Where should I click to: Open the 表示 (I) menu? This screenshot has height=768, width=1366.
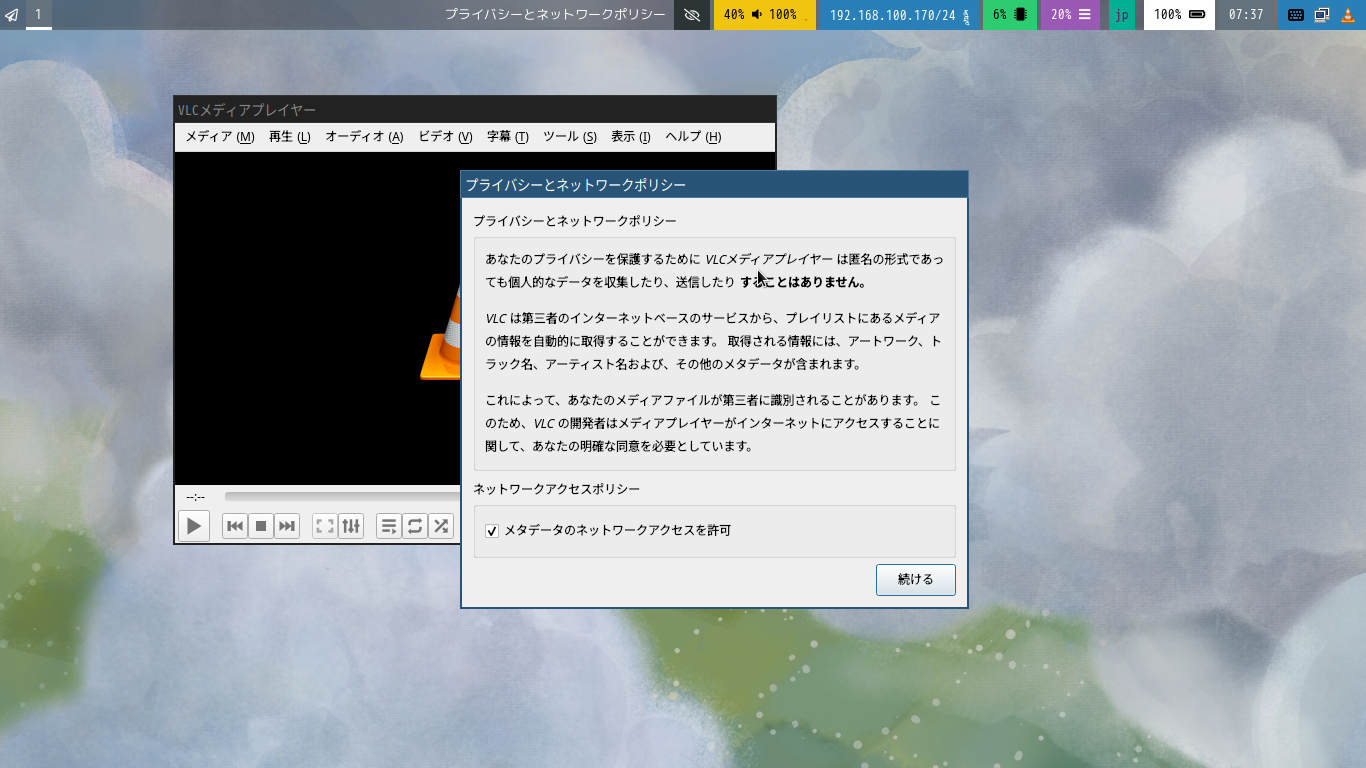coord(631,137)
